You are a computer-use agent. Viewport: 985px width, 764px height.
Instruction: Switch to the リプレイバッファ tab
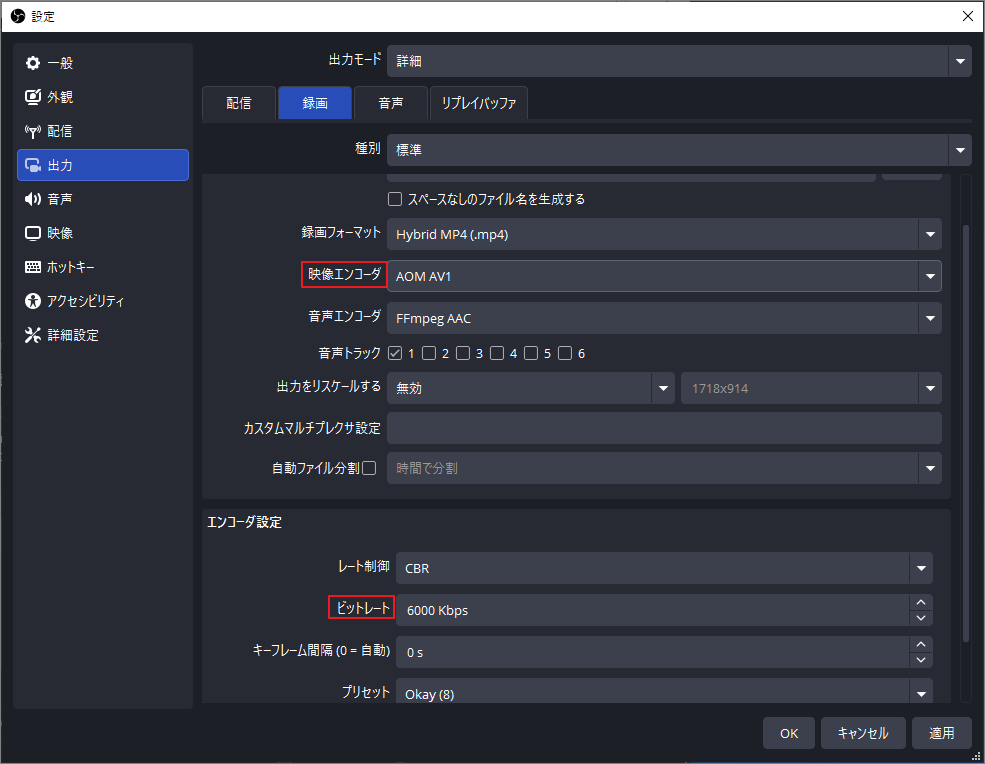pos(478,102)
